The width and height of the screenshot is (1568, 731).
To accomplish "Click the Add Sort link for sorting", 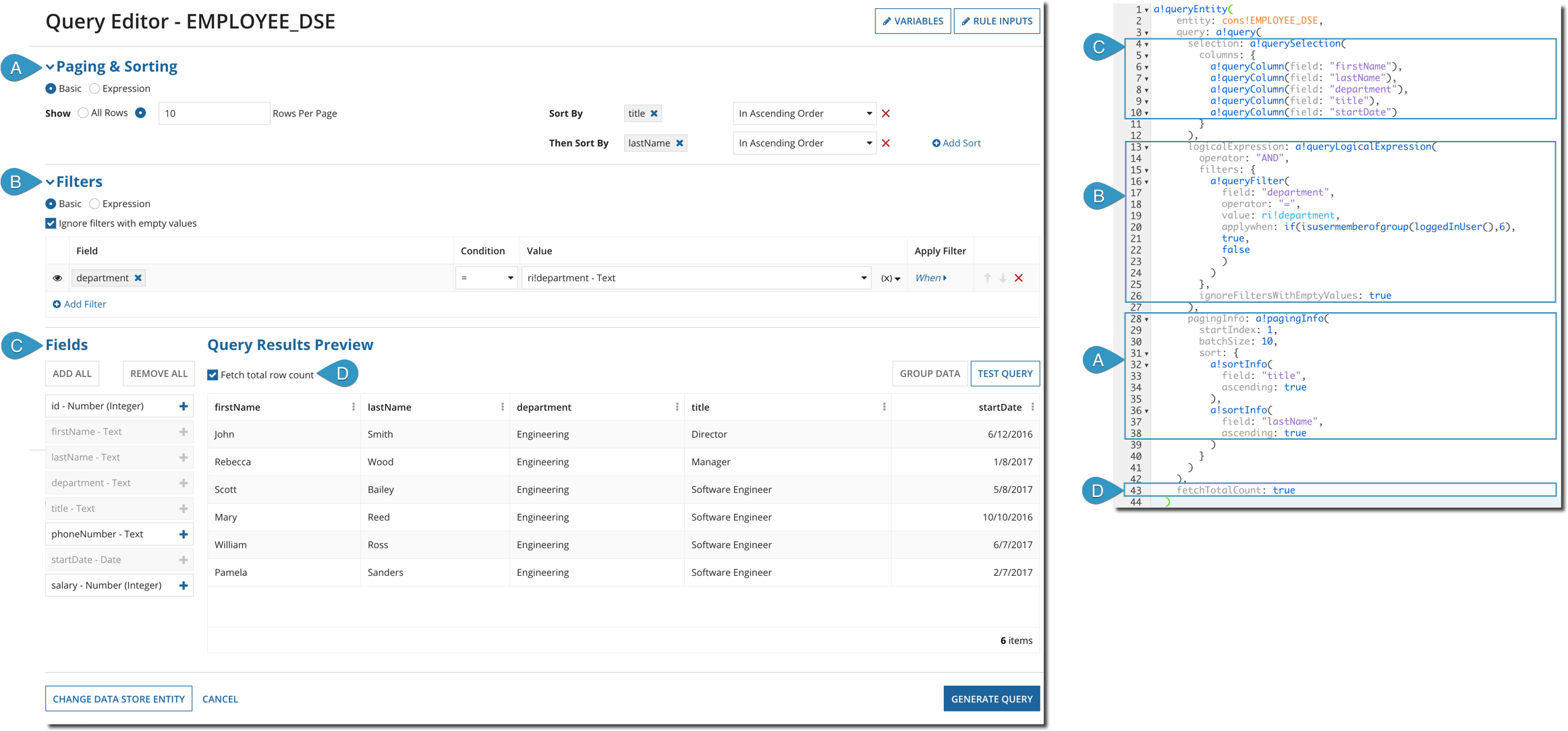I will pyautogui.click(x=952, y=142).
